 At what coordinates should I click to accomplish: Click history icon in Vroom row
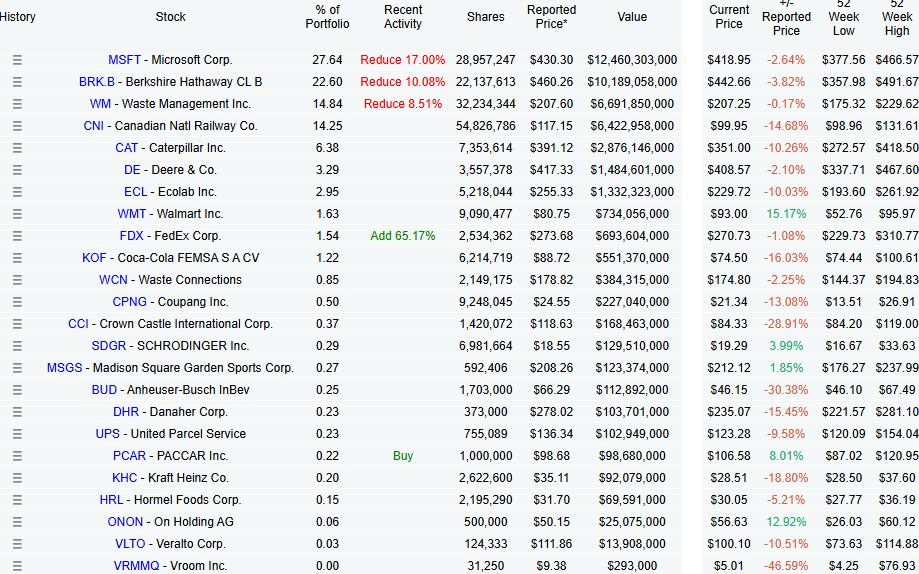pos(17,566)
